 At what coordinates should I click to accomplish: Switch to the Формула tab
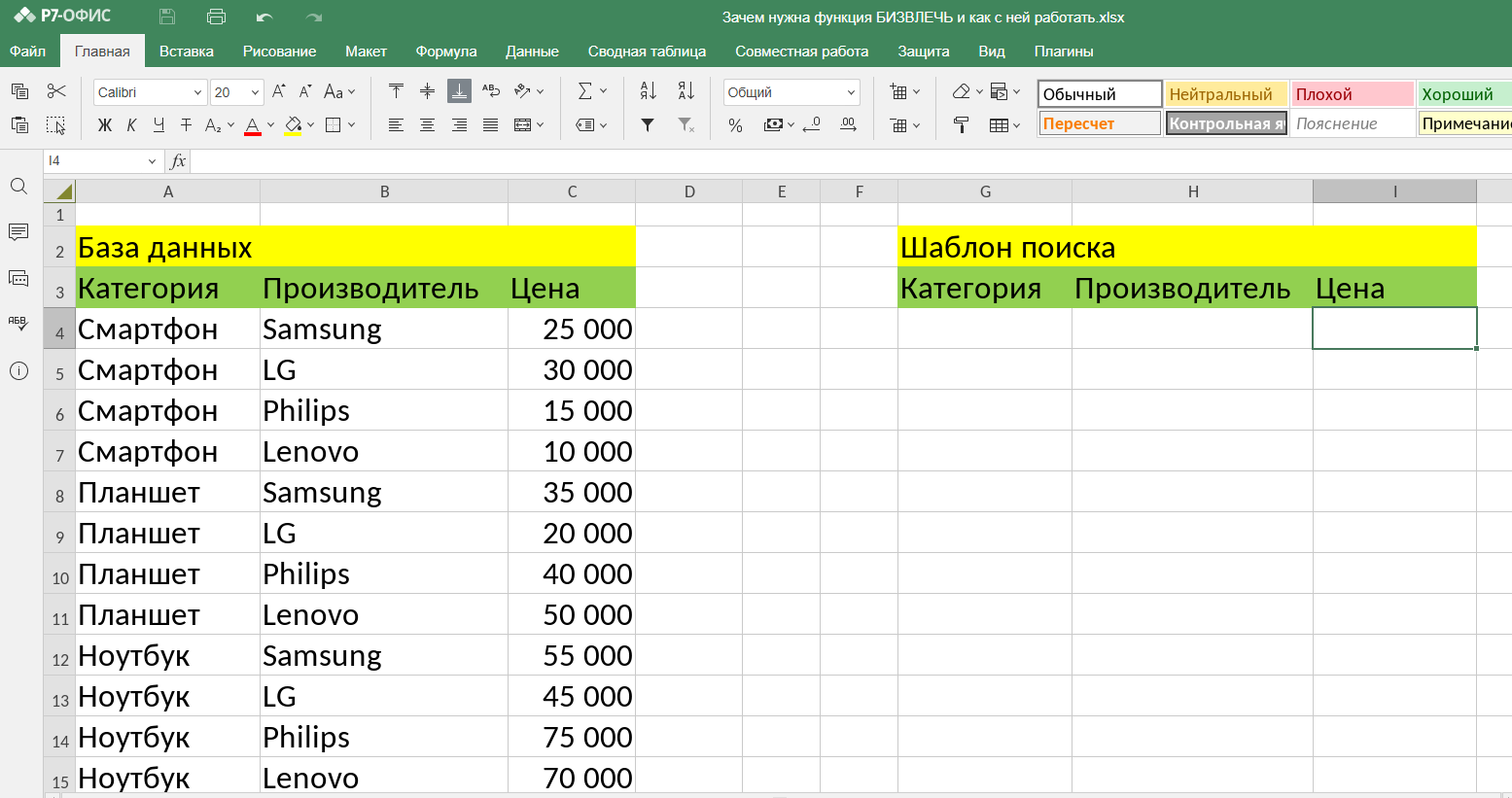pyautogui.click(x=446, y=51)
